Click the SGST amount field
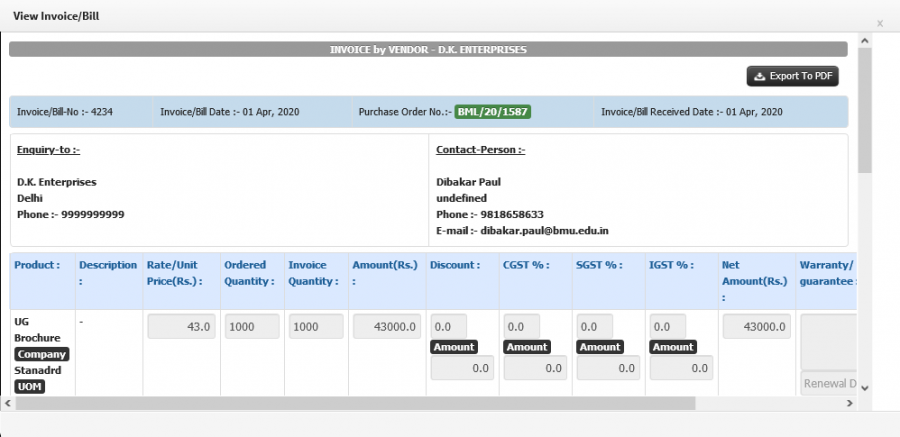This screenshot has width=900, height=437. point(608,368)
